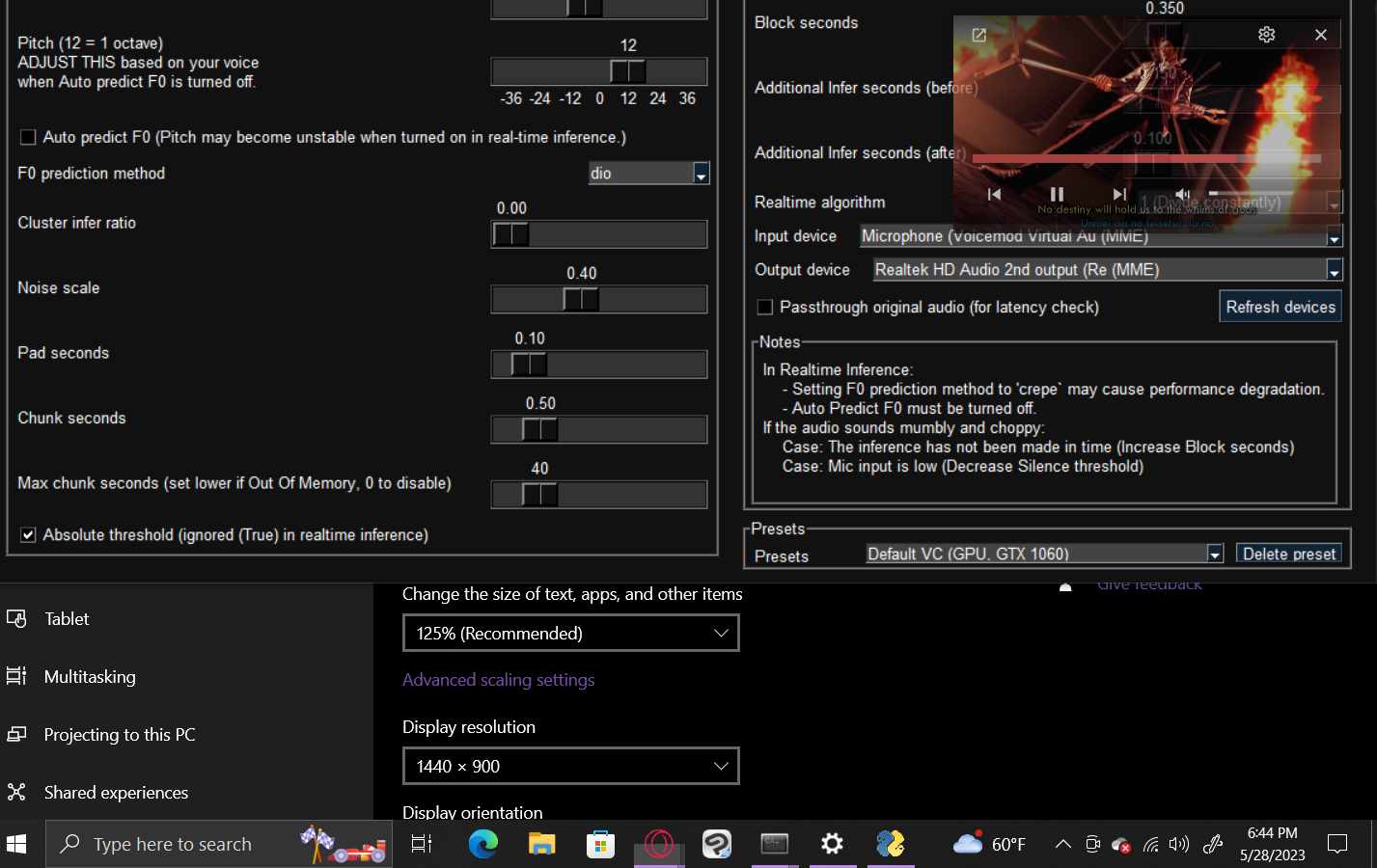The height and width of the screenshot is (868, 1377).
Task: Switch to Opera browser in the taskbar
Action: pyautogui.click(x=658, y=844)
